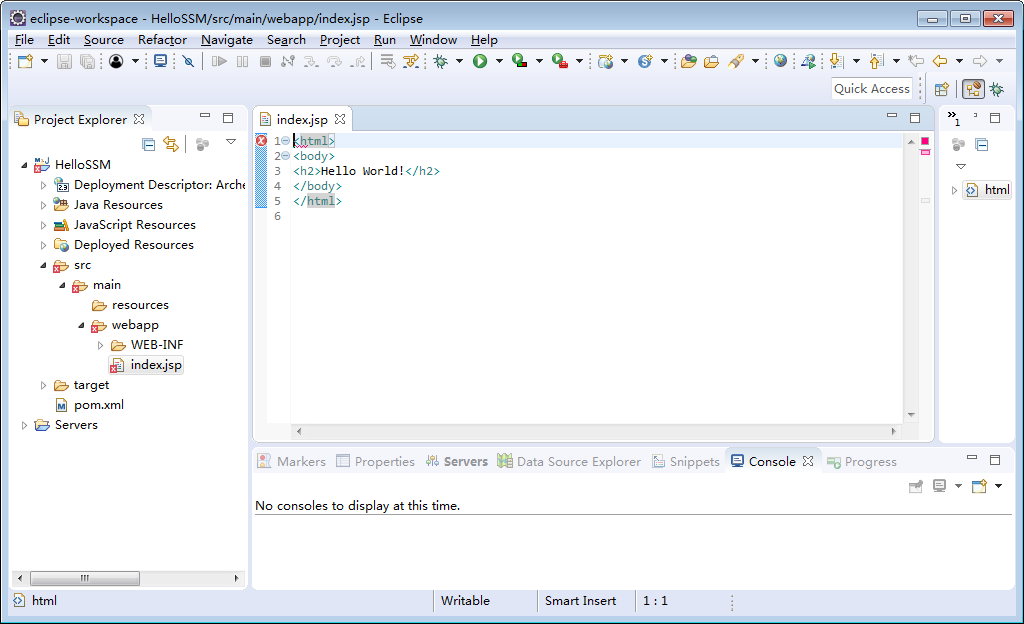The width and height of the screenshot is (1024, 624).
Task: Open the Refactor menu
Action: click(162, 40)
